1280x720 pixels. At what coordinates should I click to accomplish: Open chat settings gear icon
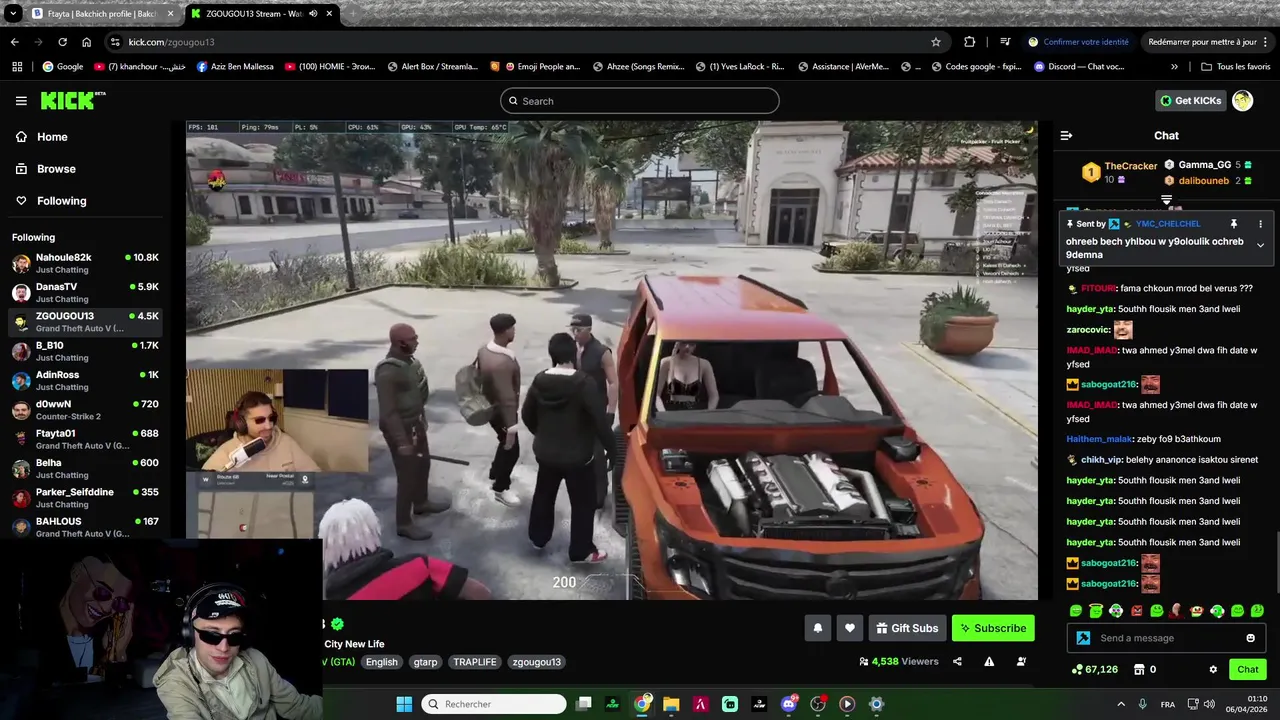tap(1213, 669)
